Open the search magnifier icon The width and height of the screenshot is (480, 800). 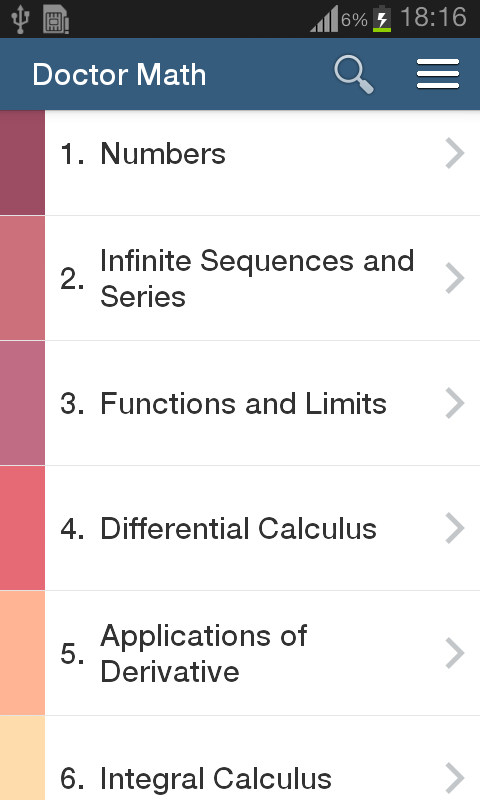(x=353, y=74)
